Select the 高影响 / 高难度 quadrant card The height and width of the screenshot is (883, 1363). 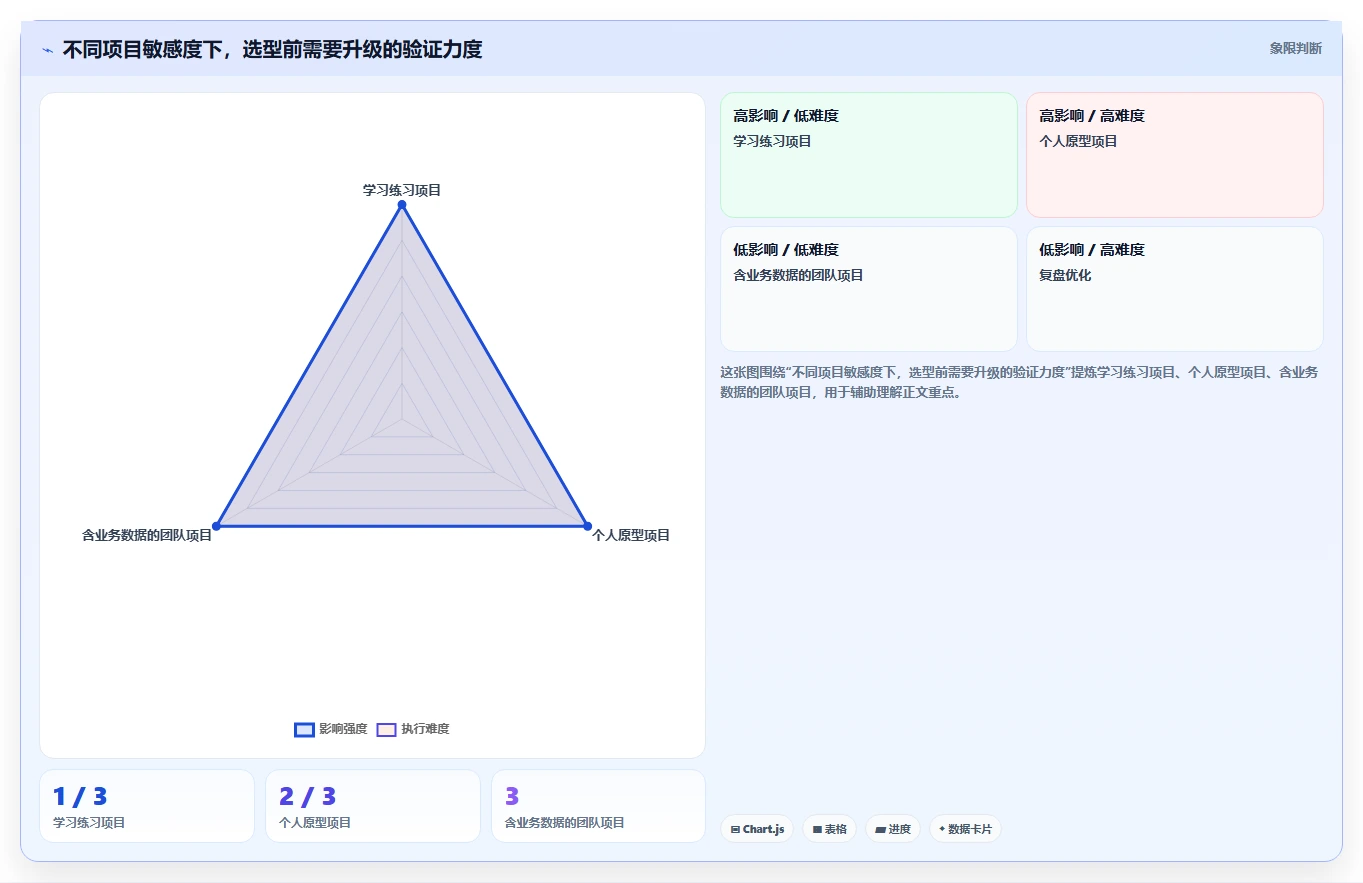click(x=1175, y=155)
